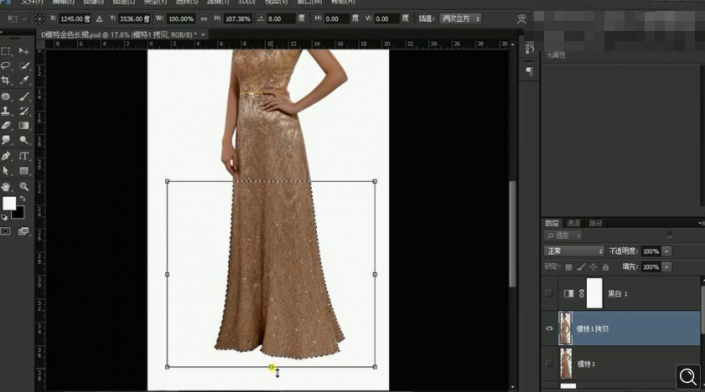Click the reference point locator icon
705x392 pixels.
(x=40, y=19)
